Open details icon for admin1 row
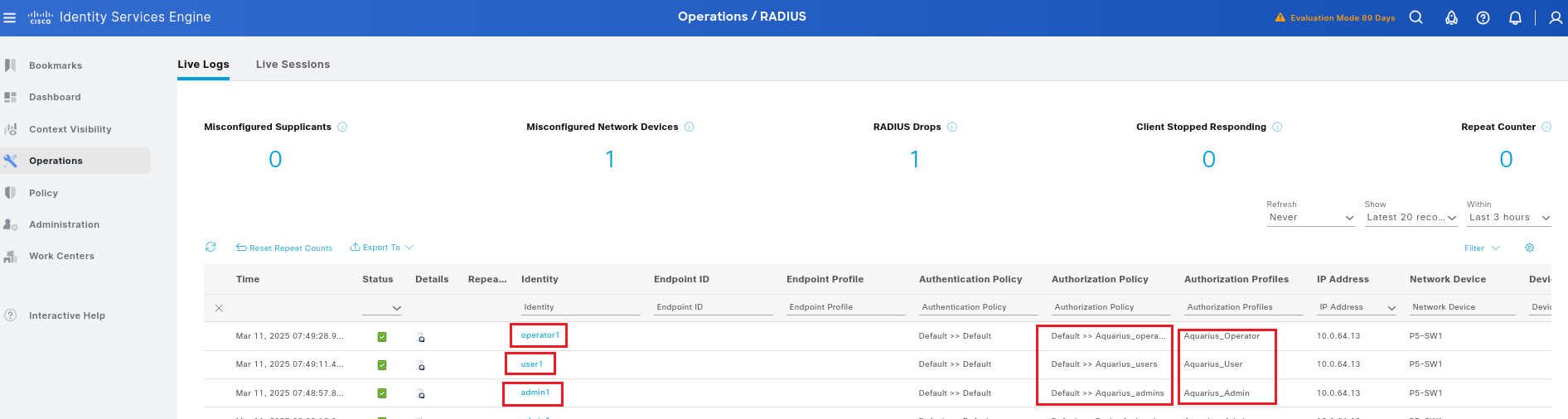 (421, 394)
